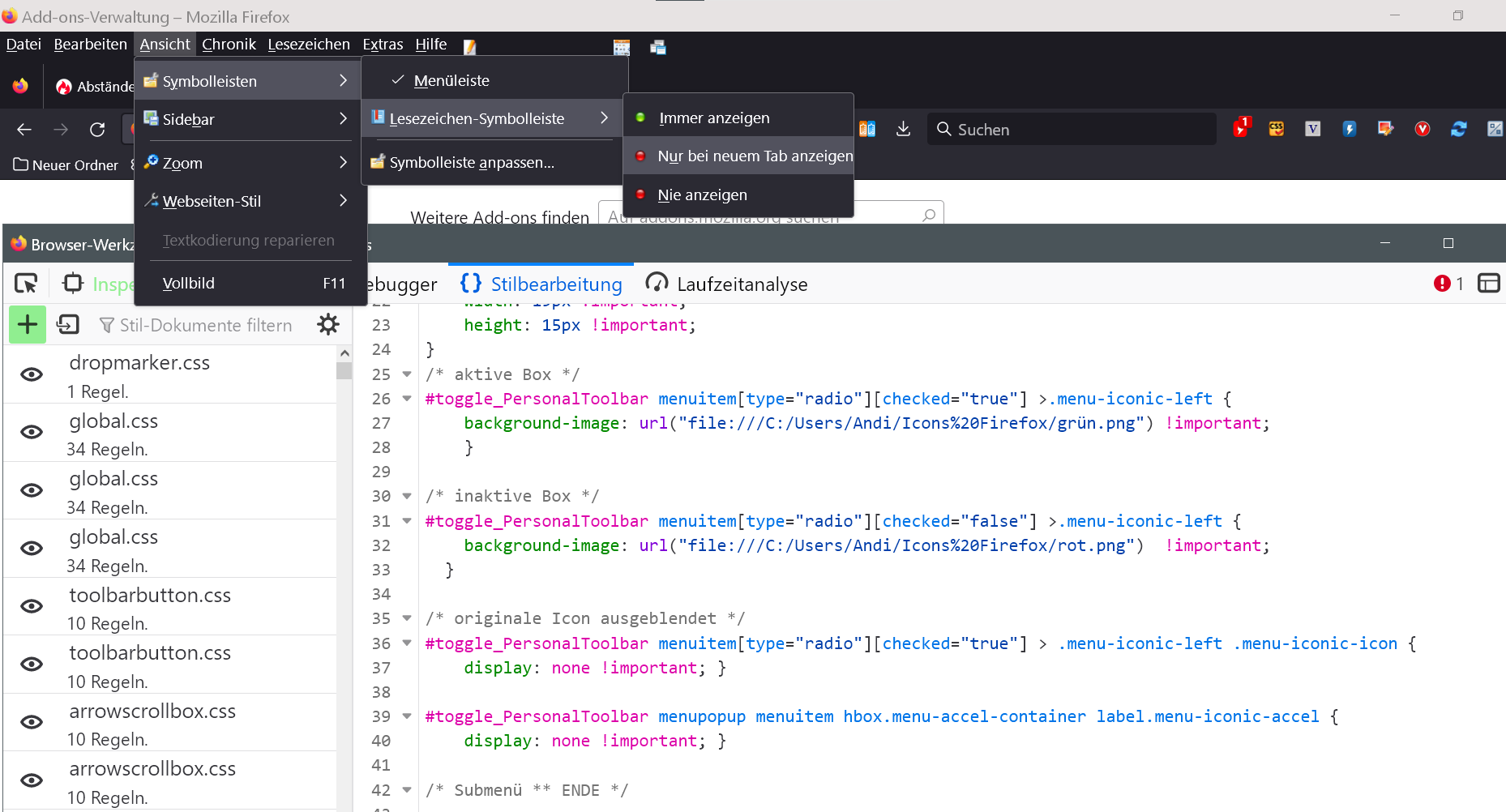The width and height of the screenshot is (1506, 812).
Task: Reload the page with the refresh icon
Action: coord(97,130)
